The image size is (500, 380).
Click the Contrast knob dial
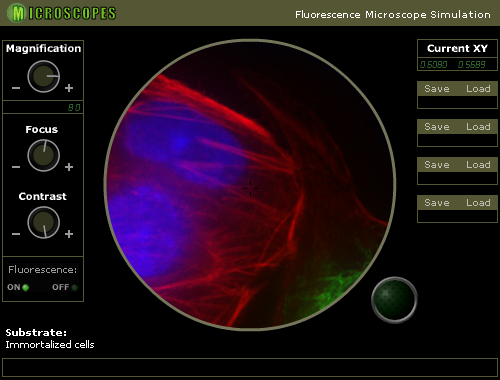(44, 222)
